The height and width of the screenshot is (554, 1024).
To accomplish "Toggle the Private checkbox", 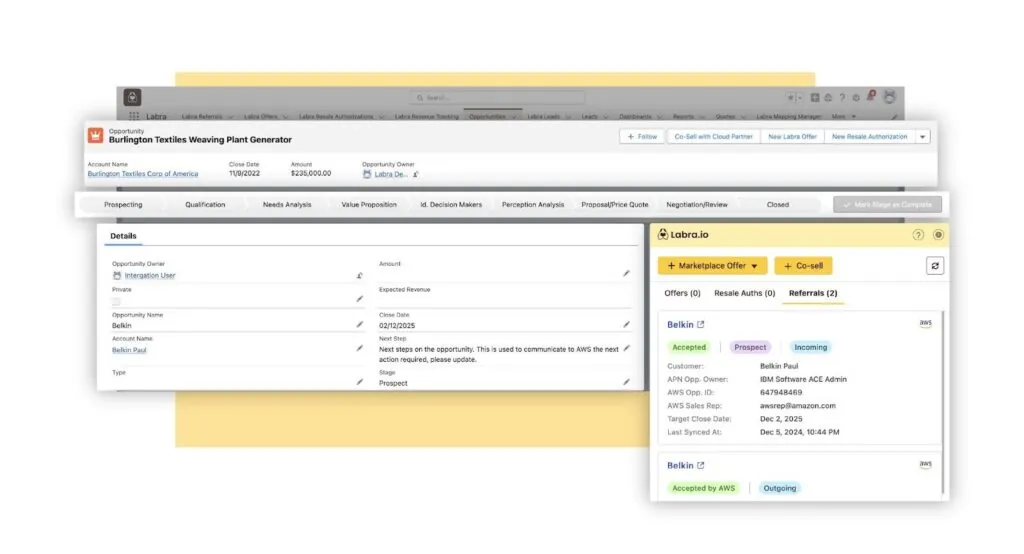I will [x=116, y=301].
